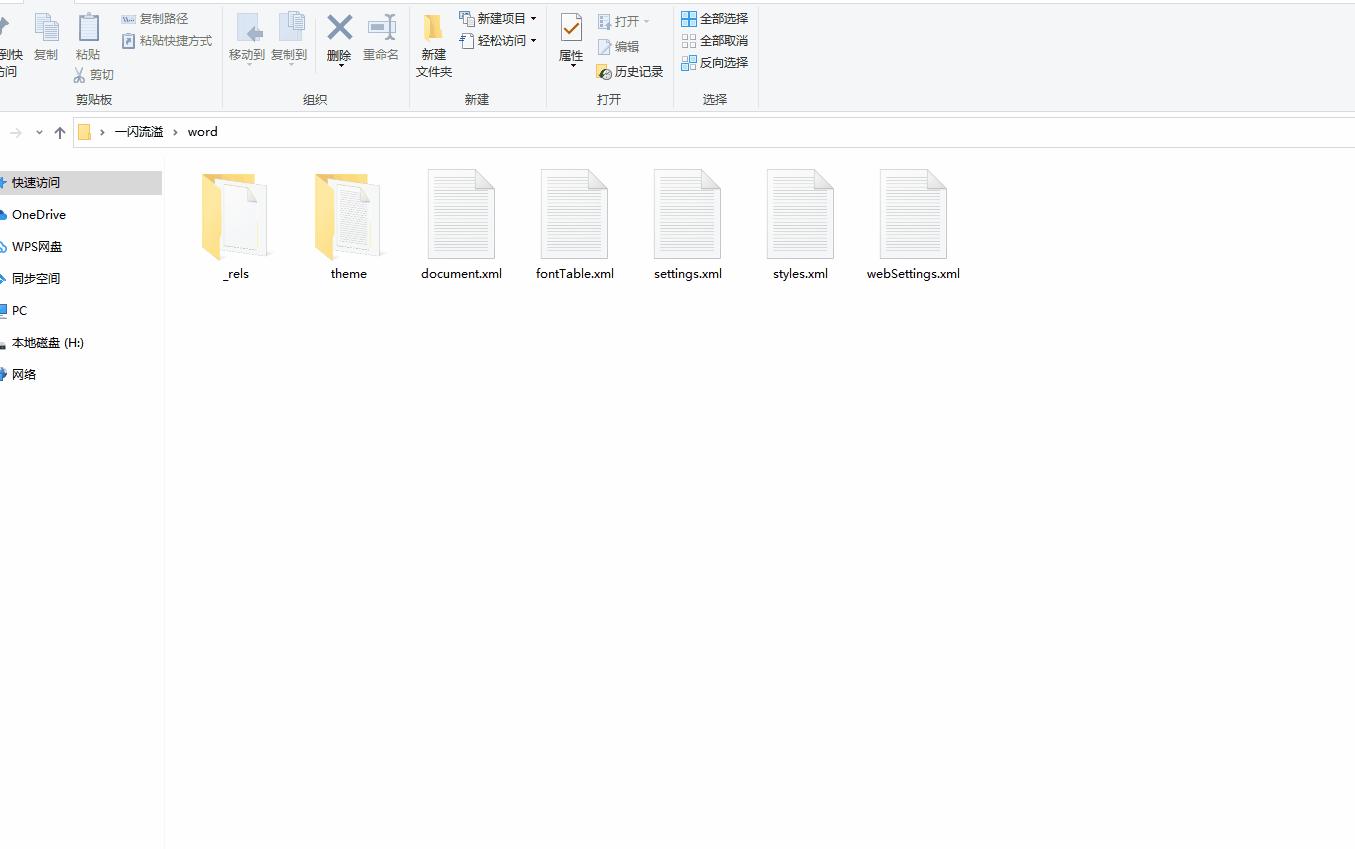Click 反向选择 to invert selection
The width and height of the screenshot is (1355, 849).
714,62
